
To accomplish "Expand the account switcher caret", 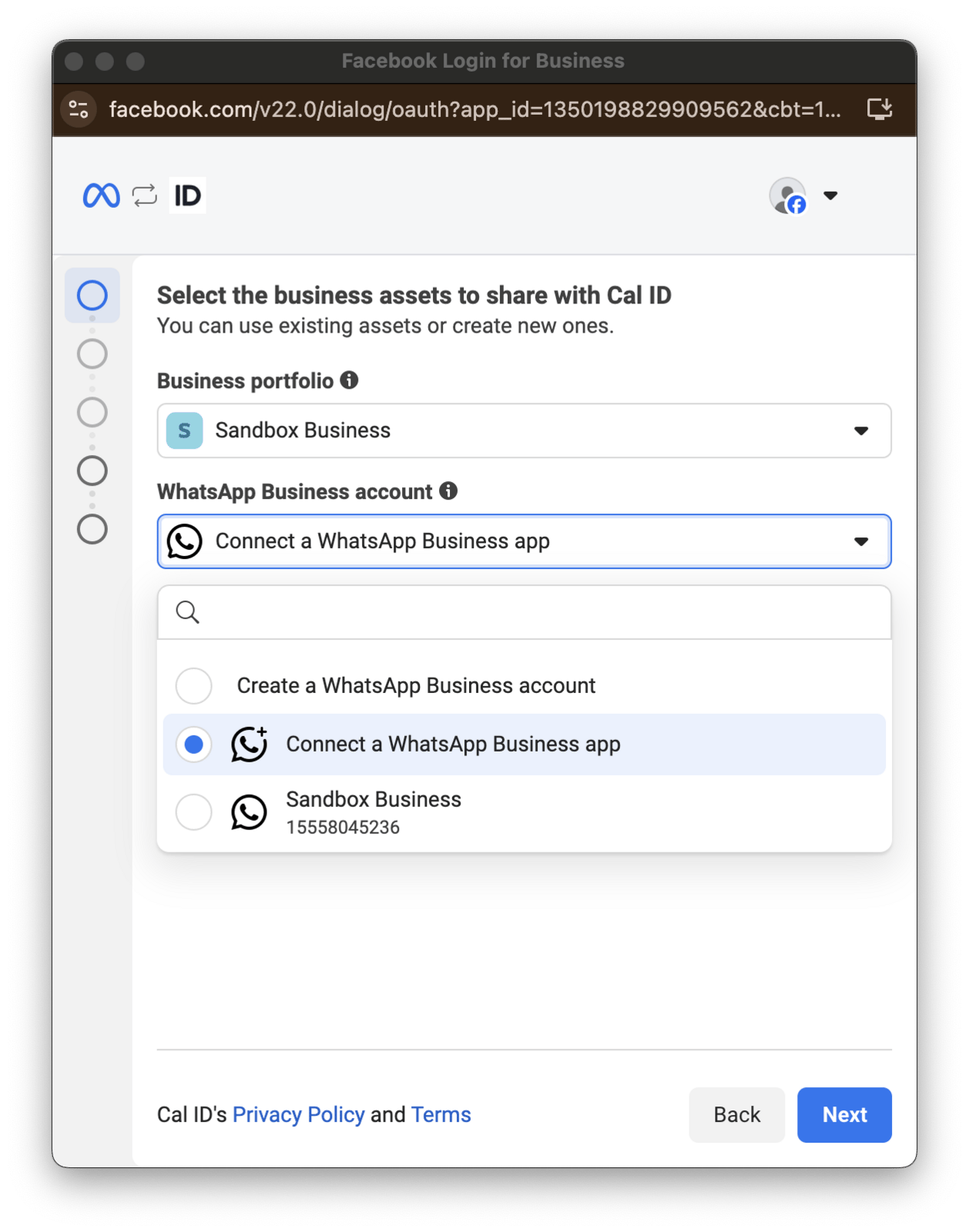I will pyautogui.click(x=830, y=196).
